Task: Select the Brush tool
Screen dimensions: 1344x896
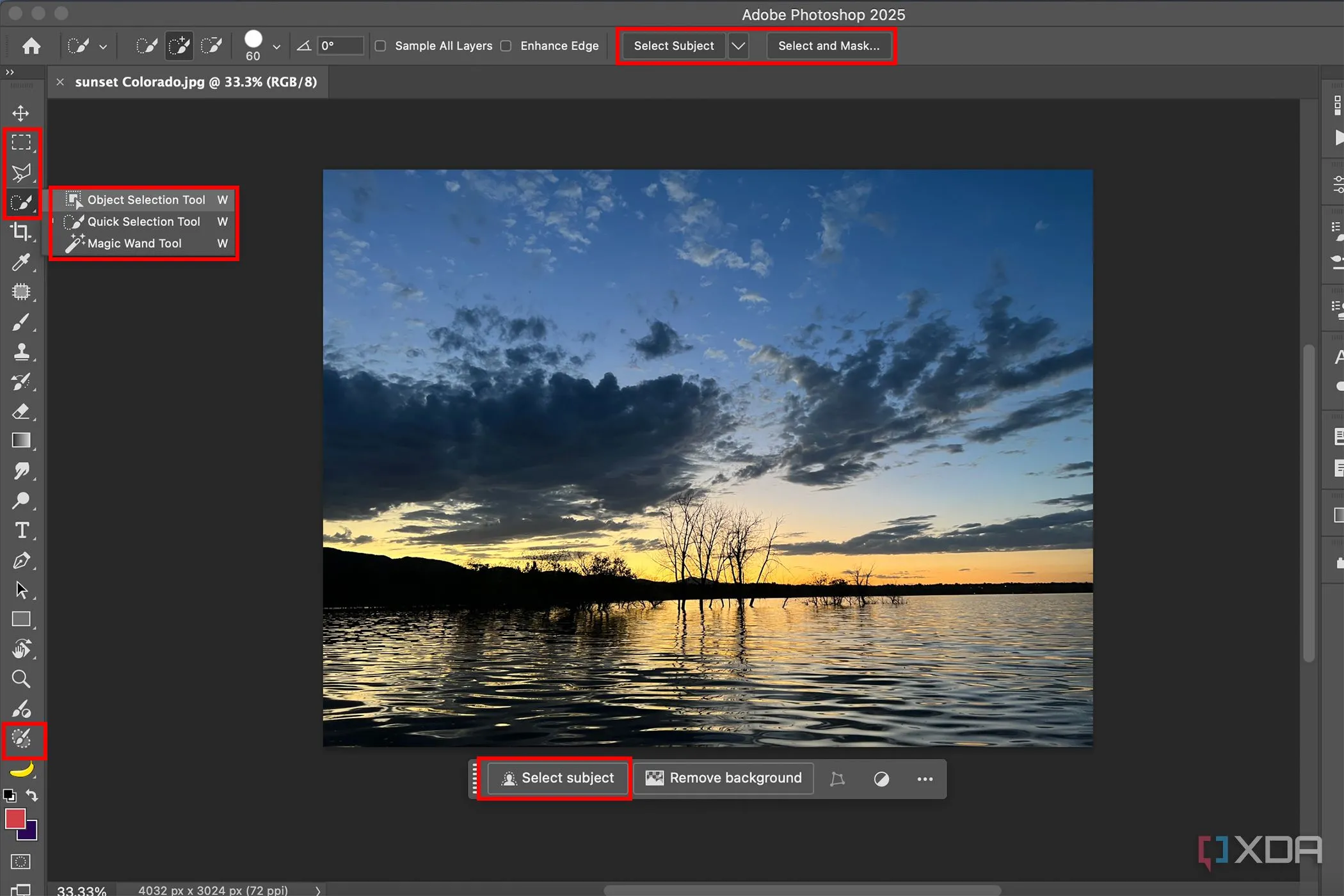Action: pos(21,322)
